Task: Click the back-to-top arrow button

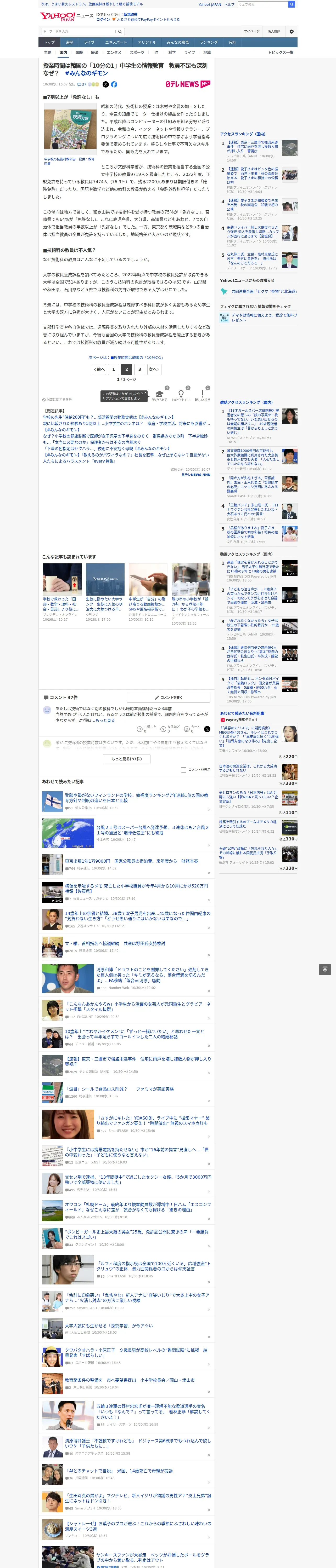Action: (325, 970)
